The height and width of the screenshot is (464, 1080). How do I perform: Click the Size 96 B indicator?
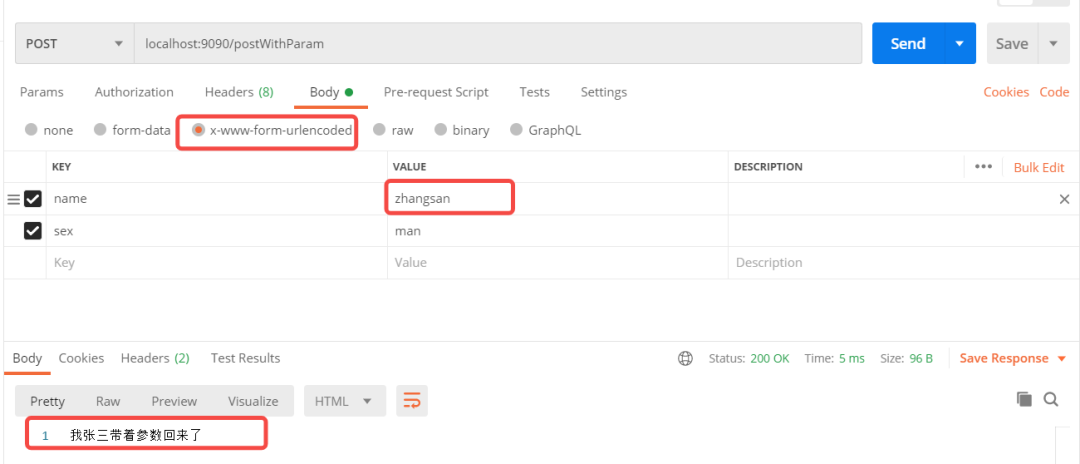(906, 359)
